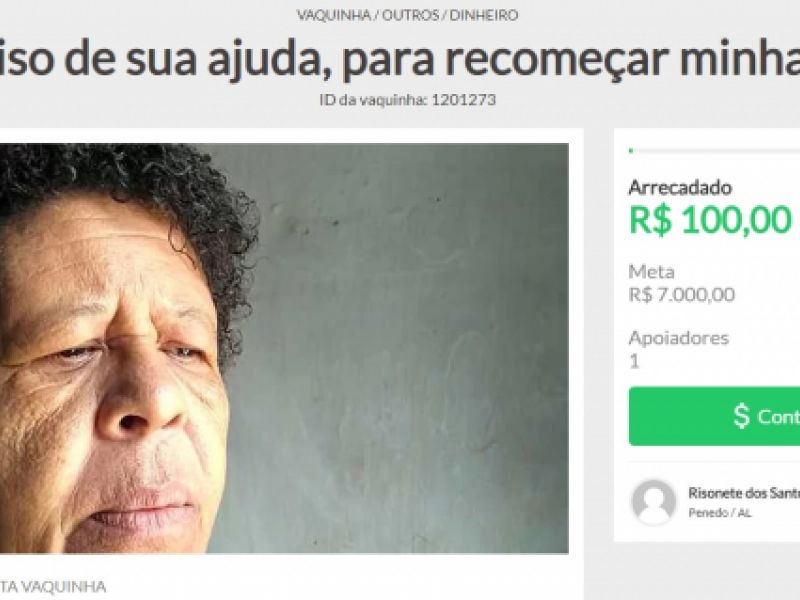Click the gray unfilled progress bar track
Image resolution: width=800 pixels, height=600 pixels.
(716, 151)
